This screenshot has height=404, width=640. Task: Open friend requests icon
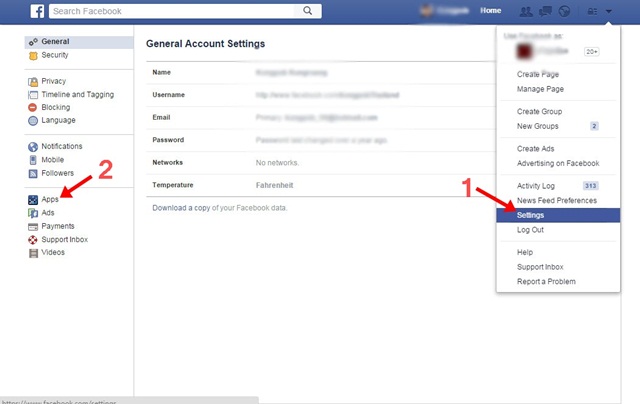pyautogui.click(x=526, y=11)
